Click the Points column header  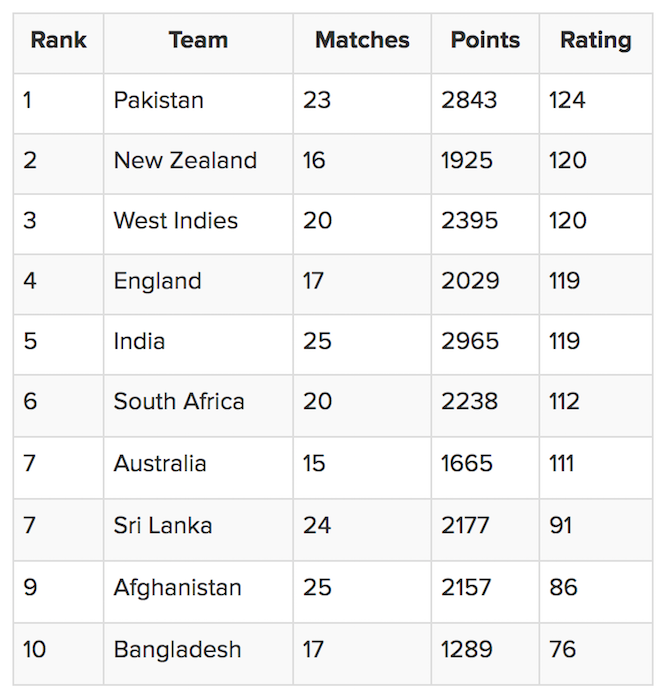click(485, 41)
